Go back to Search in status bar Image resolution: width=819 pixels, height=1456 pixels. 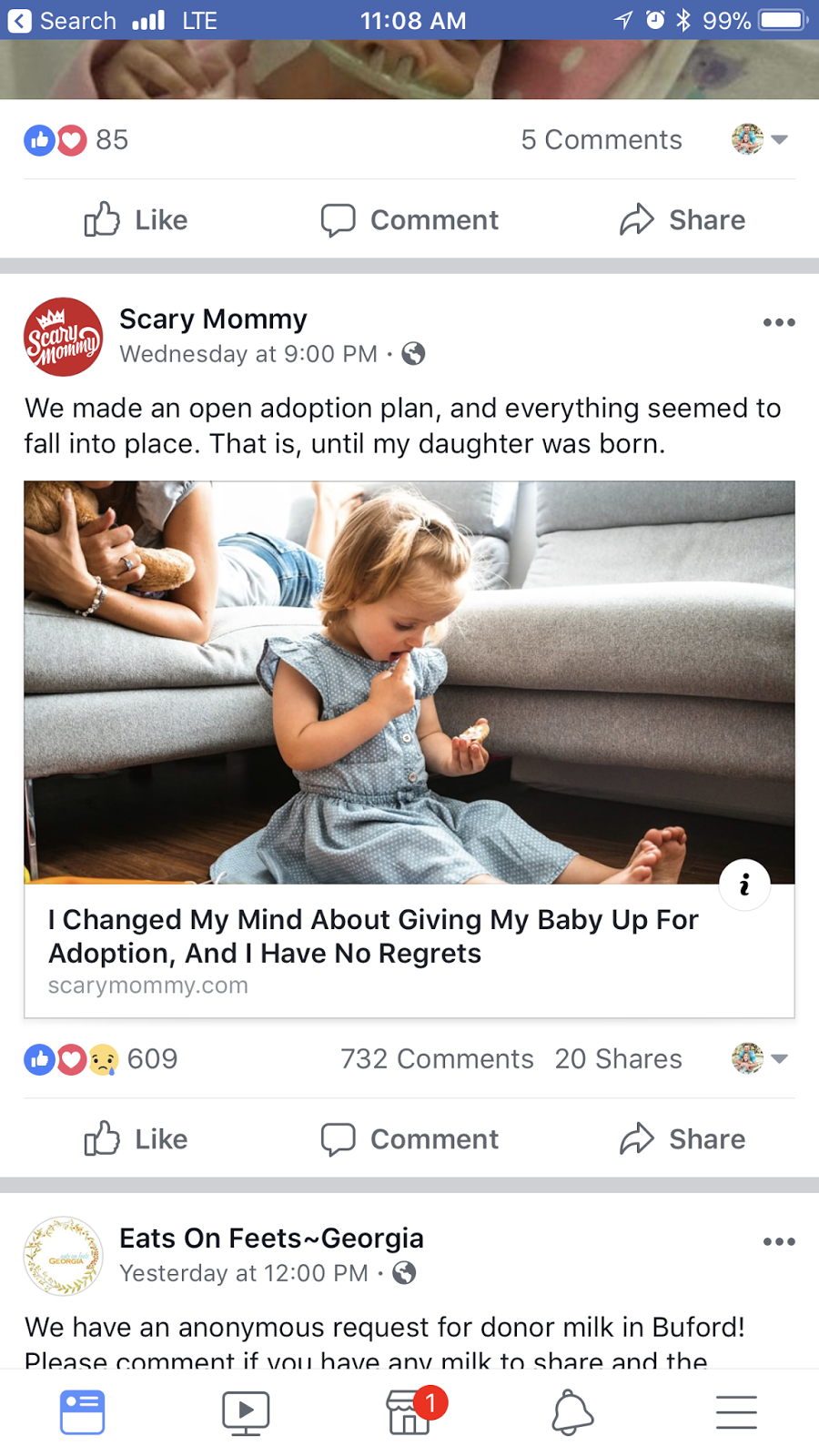tap(62, 20)
